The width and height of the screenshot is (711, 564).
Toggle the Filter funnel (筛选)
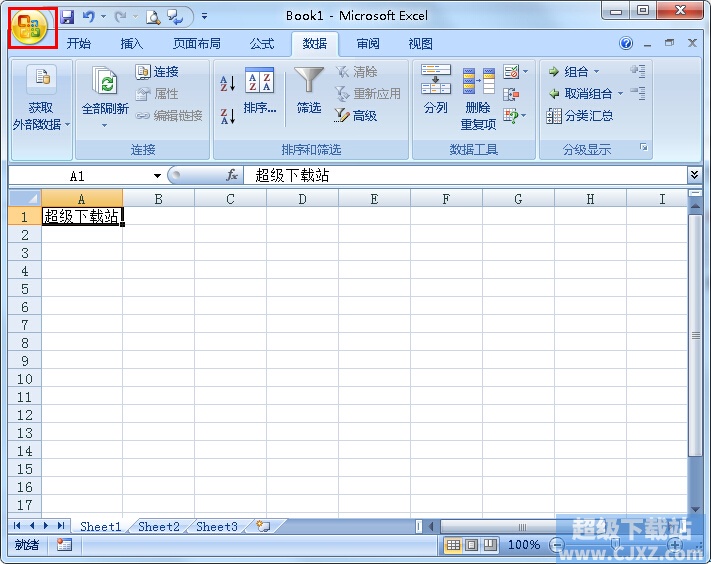coord(309,91)
